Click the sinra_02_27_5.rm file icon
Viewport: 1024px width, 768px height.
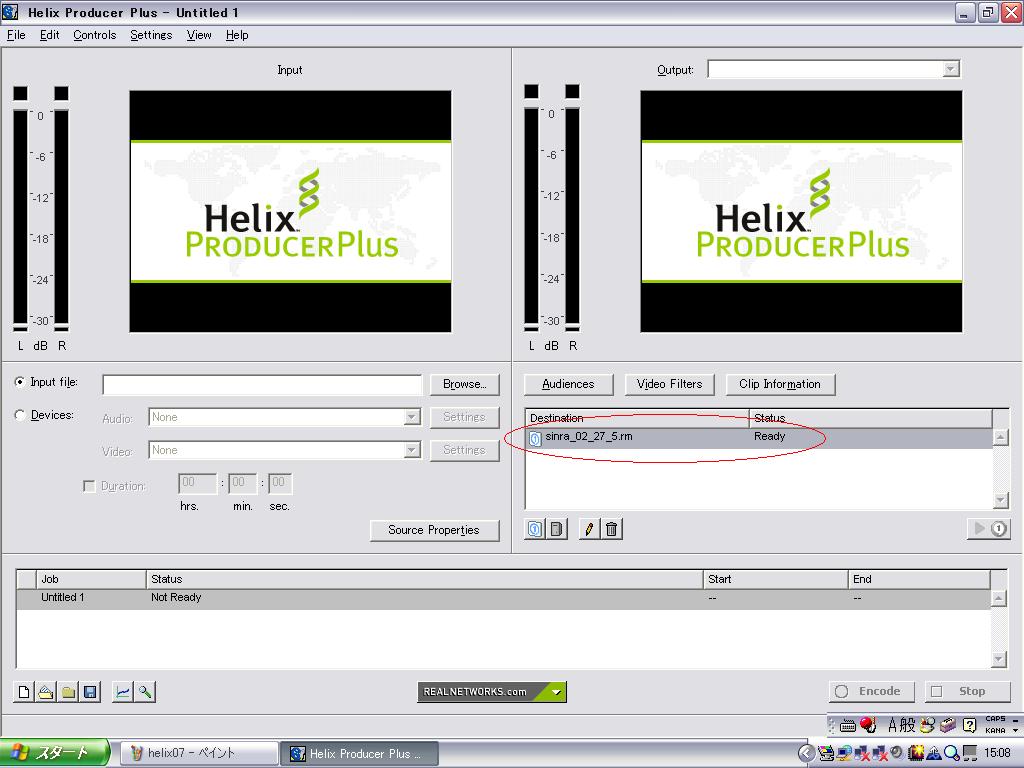coord(535,438)
